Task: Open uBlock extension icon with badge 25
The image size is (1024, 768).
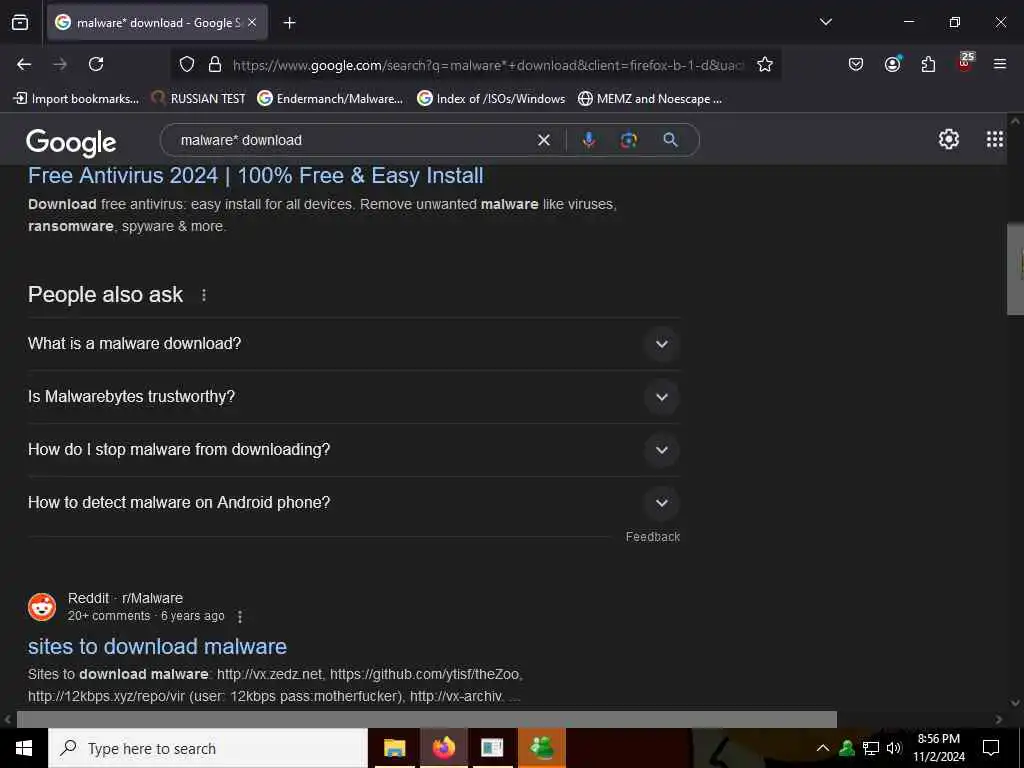Action: 965,63
